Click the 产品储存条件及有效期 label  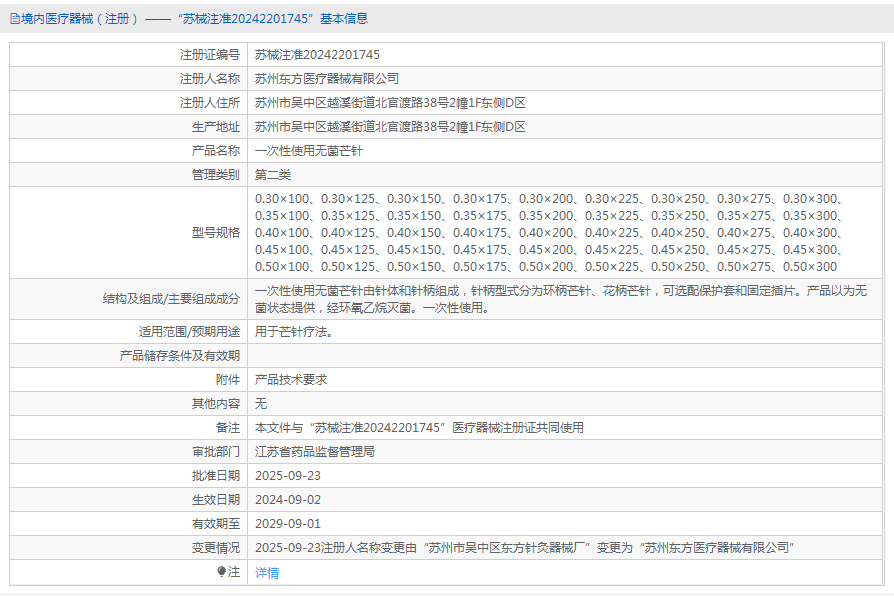(x=180, y=356)
